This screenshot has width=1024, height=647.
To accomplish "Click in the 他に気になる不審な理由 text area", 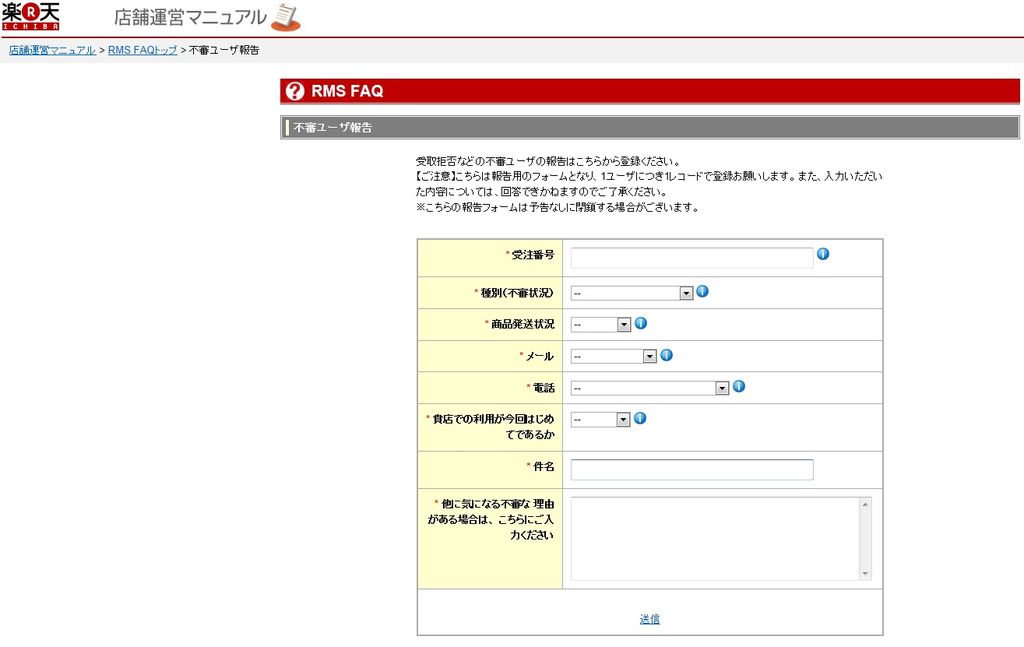I will (716, 539).
